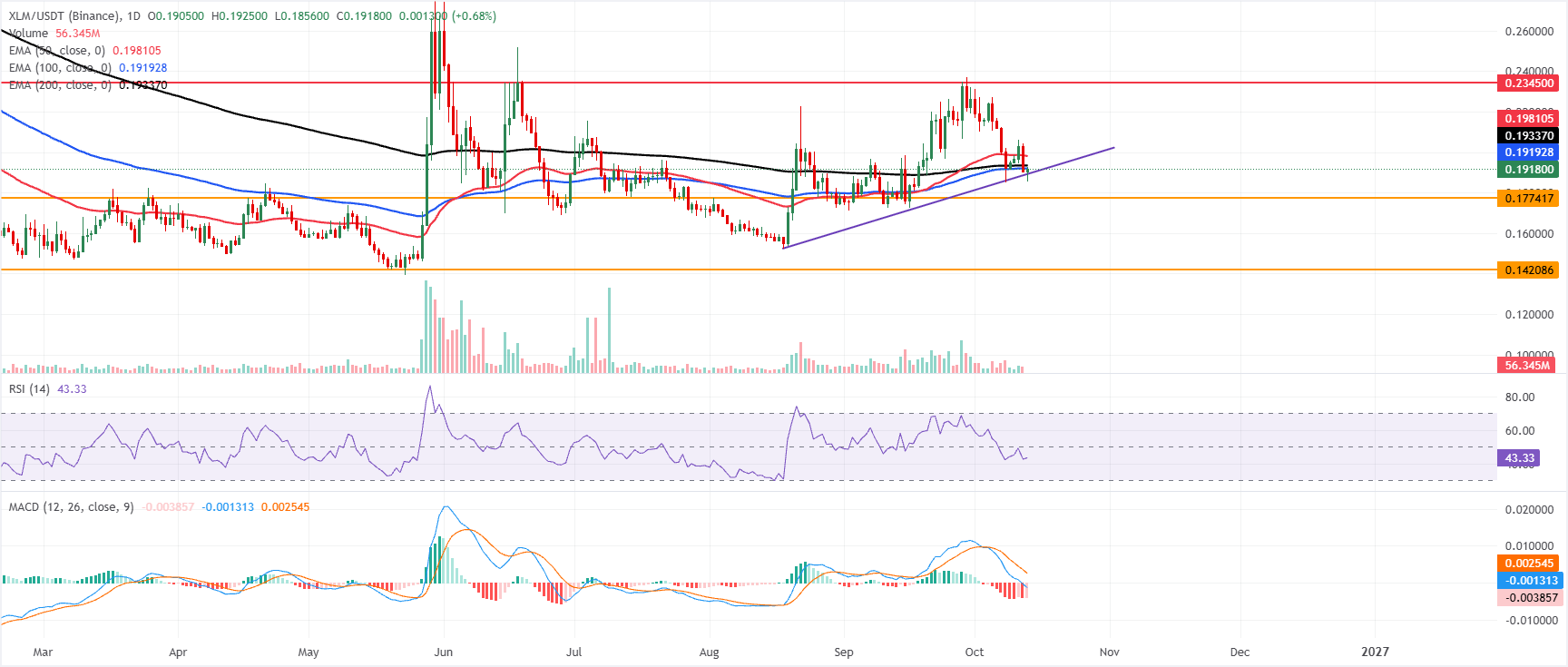The width and height of the screenshot is (1568, 667).
Task: Click the 2027 label on time axis
Action: pyautogui.click(x=1376, y=652)
